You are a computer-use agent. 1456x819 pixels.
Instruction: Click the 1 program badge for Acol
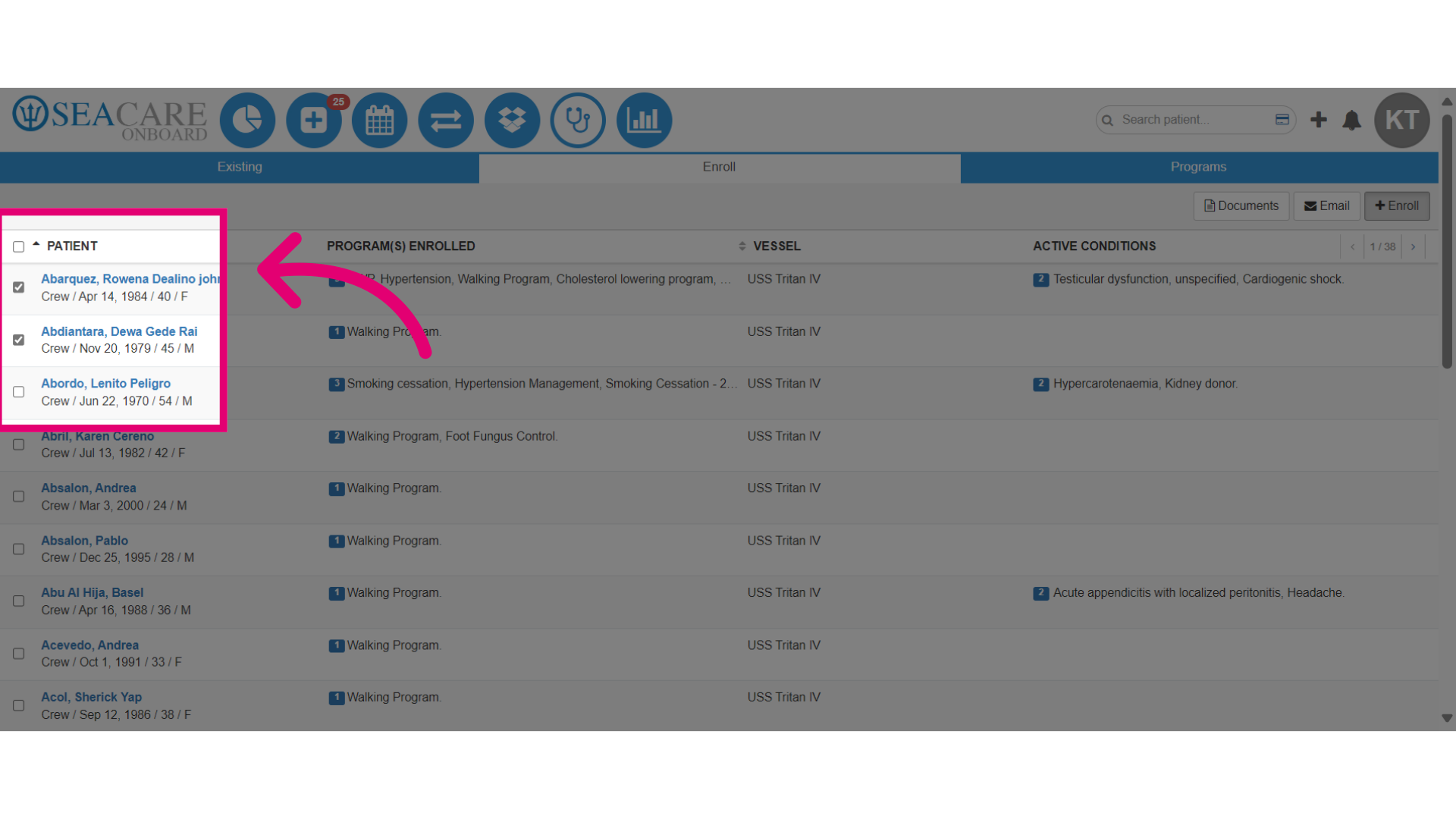point(337,698)
